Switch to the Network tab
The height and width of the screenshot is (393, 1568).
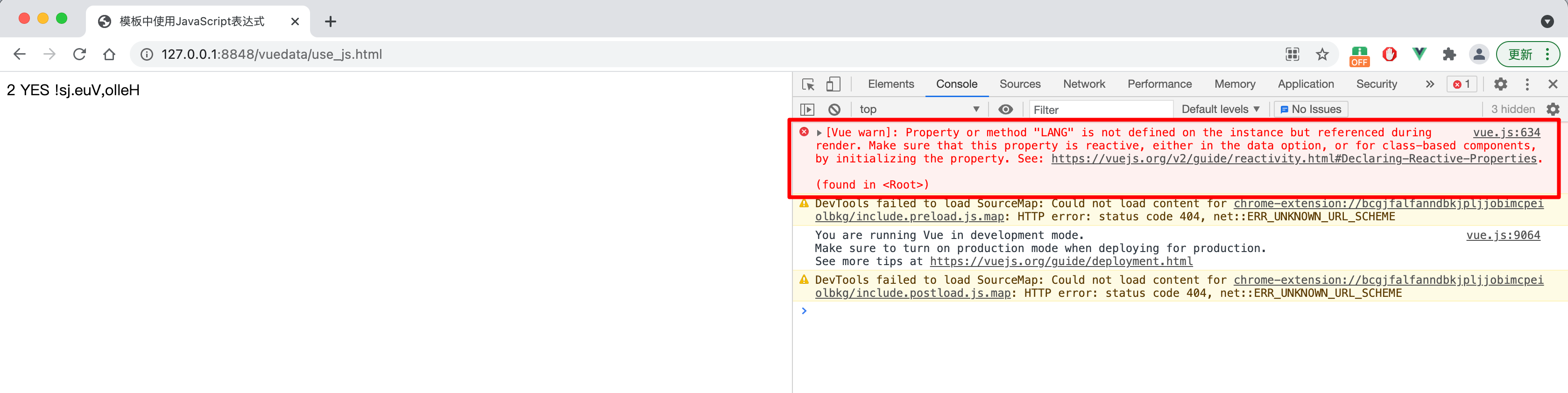(x=1083, y=84)
